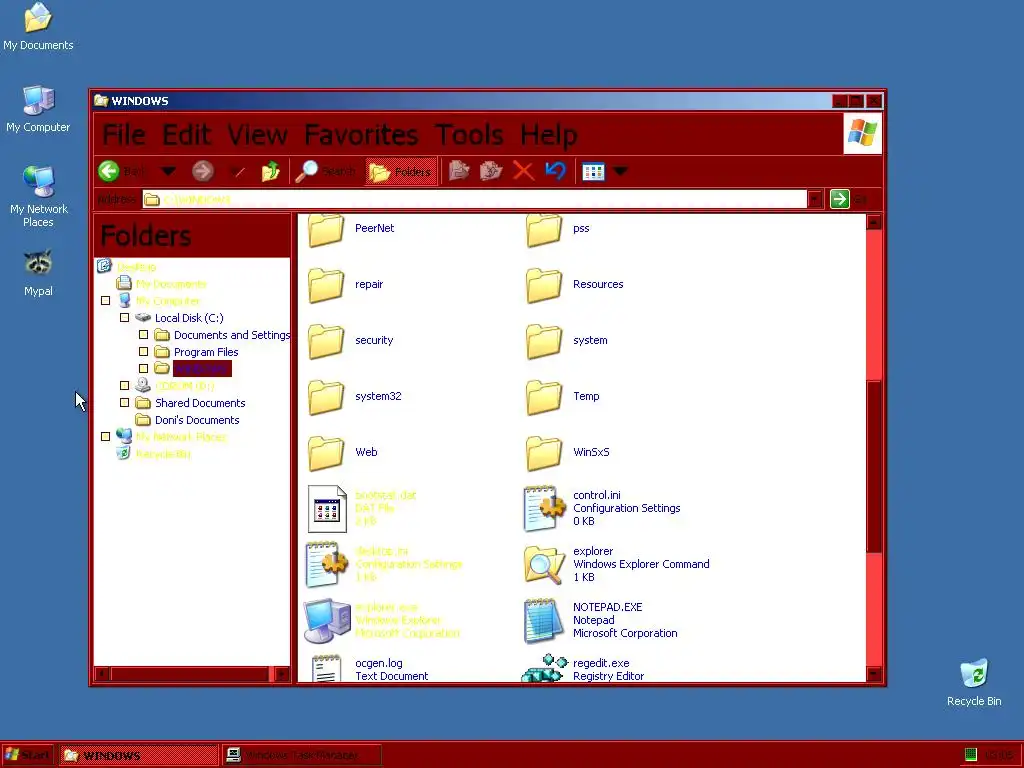Expand My Network Places tree node

106,437
